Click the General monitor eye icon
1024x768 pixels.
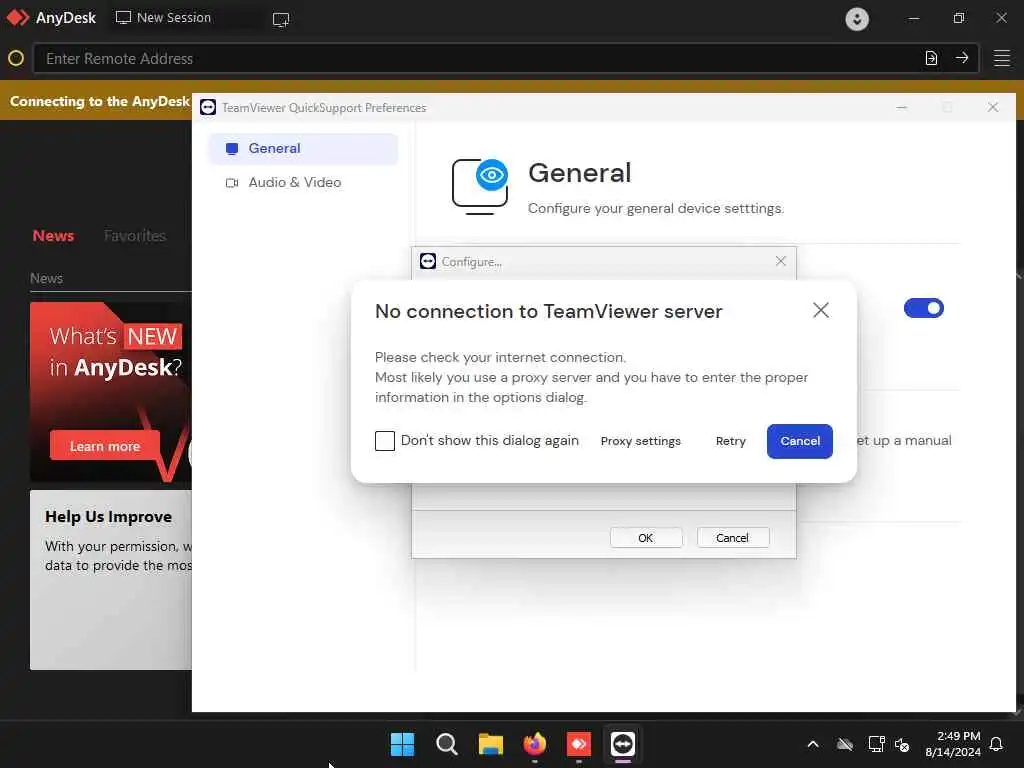pos(480,186)
